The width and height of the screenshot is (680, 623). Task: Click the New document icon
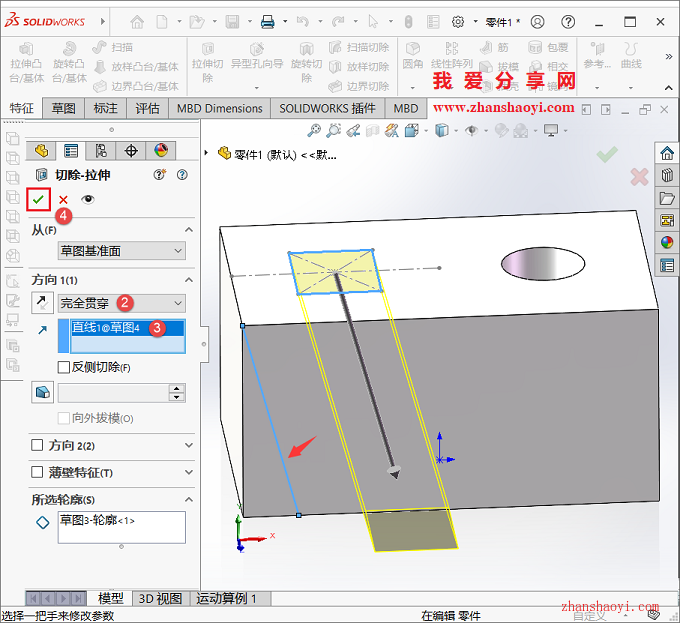(162, 21)
